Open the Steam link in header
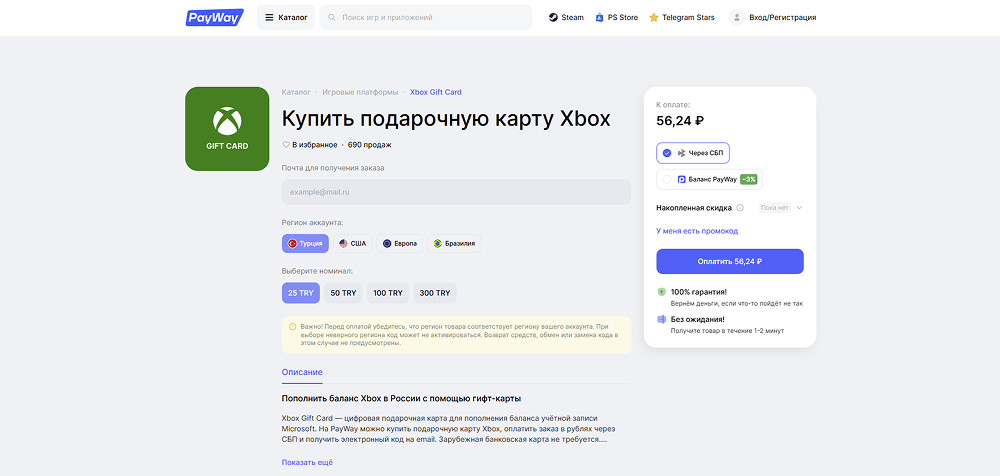Viewport: 1000px width, 476px height. pyautogui.click(x=566, y=17)
